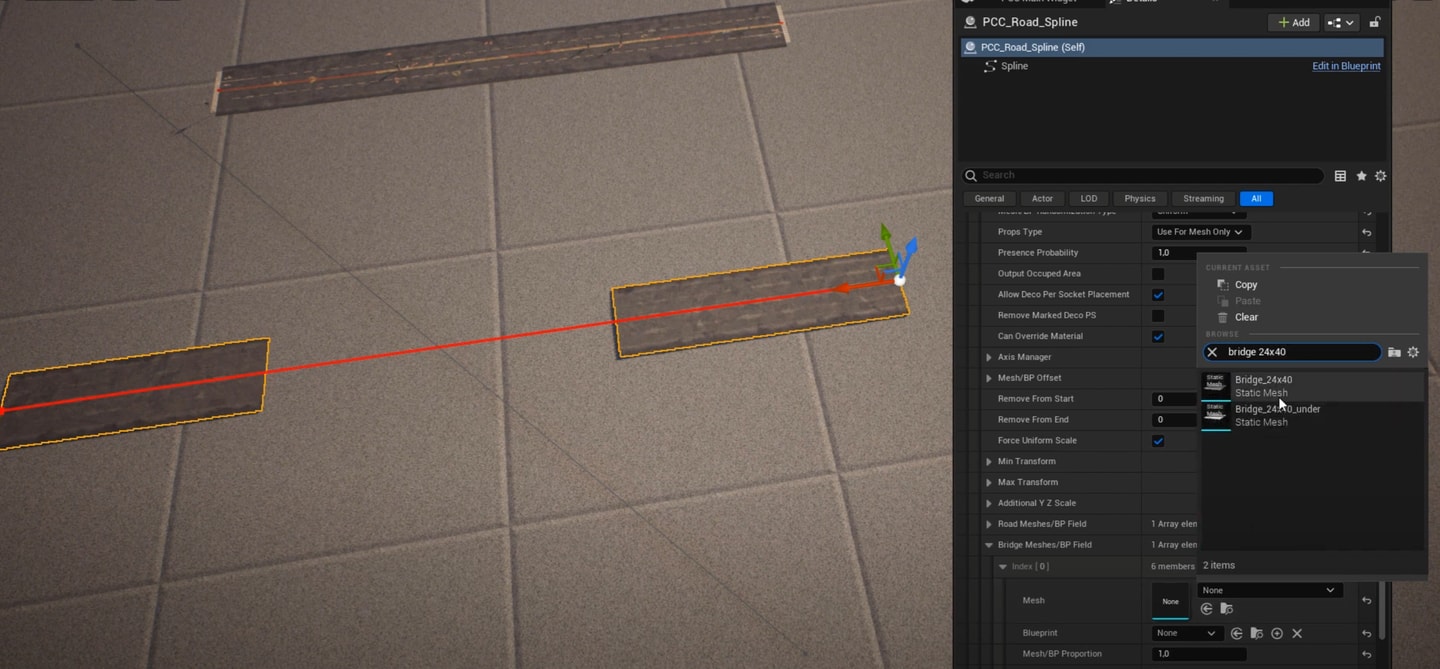Image resolution: width=1440 pixels, height=669 pixels.
Task: Click the Remove From Start value field
Action: [x=1175, y=399]
